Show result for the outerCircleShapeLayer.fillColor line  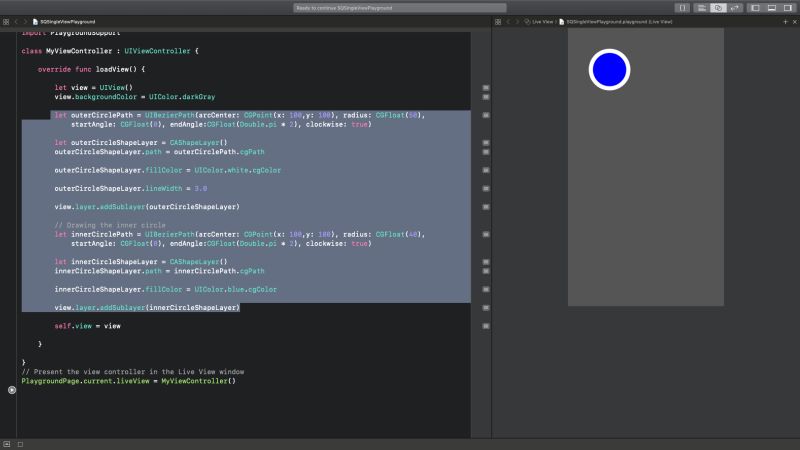(486, 170)
